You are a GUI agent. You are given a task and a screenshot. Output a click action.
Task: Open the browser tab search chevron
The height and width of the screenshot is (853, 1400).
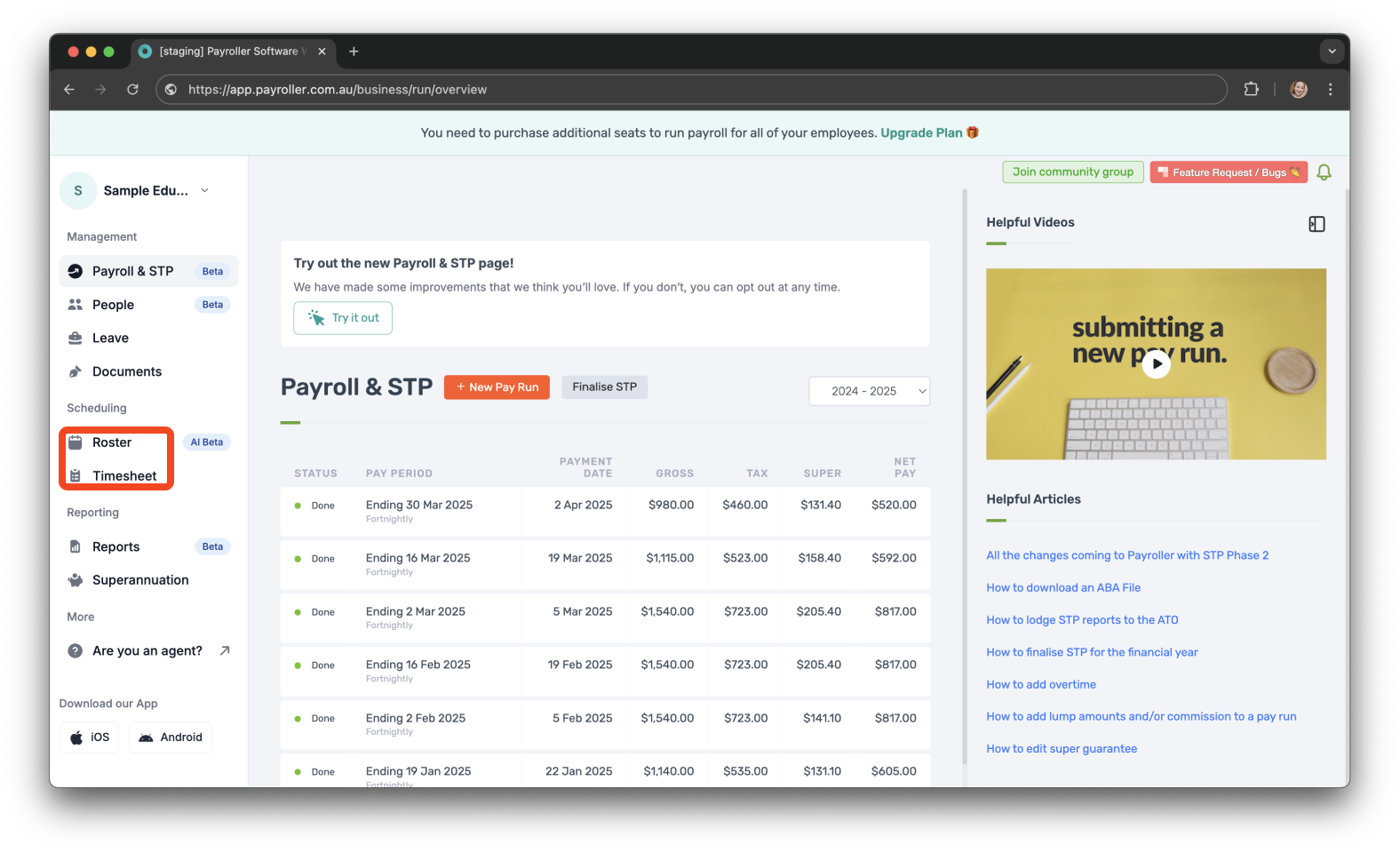pyautogui.click(x=1332, y=52)
